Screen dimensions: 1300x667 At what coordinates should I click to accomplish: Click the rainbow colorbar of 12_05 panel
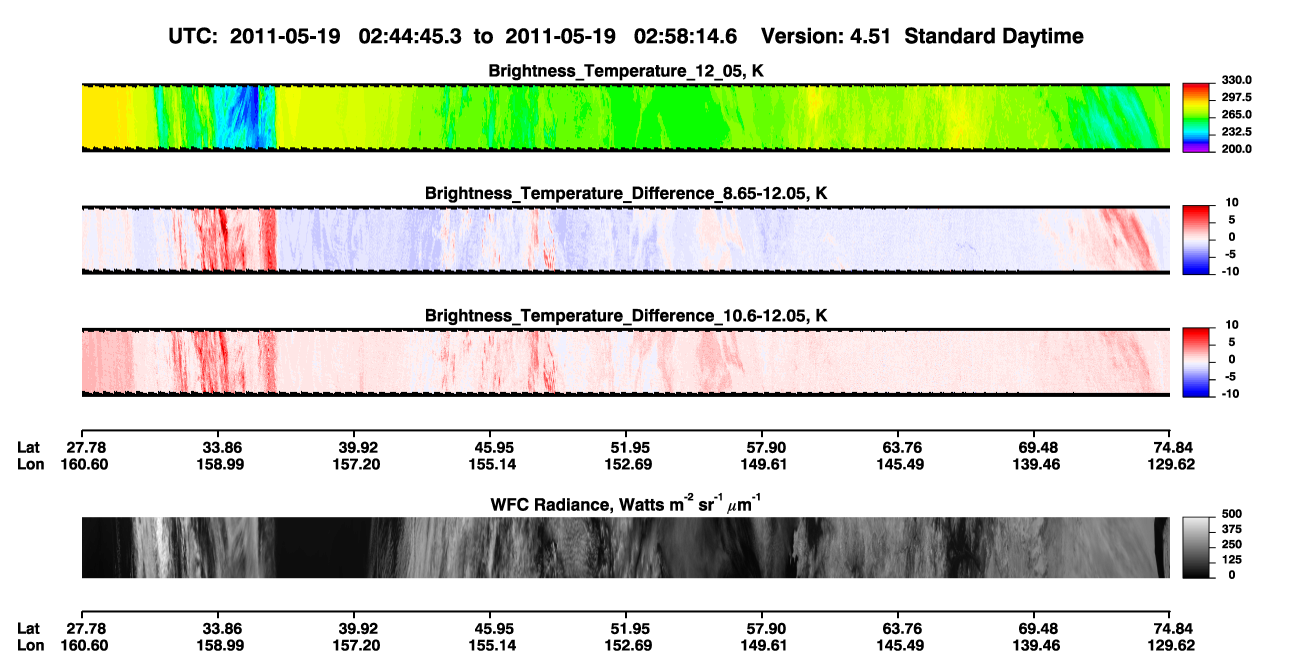[x=1196, y=117]
